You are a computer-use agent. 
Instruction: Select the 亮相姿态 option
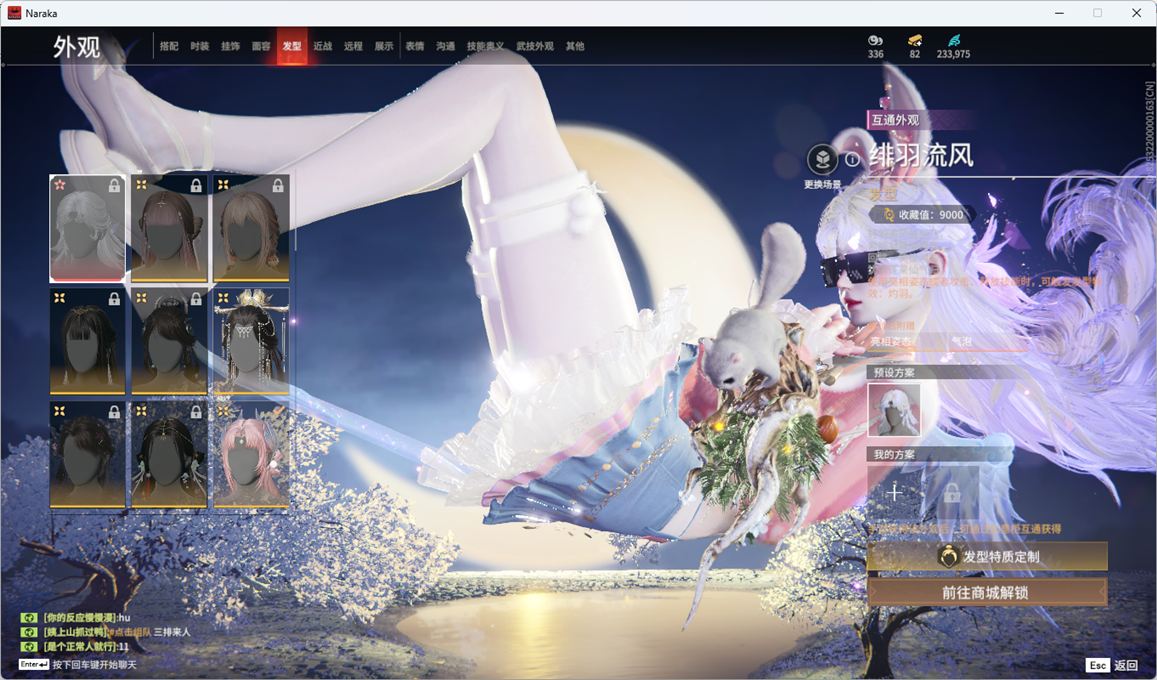(892, 342)
